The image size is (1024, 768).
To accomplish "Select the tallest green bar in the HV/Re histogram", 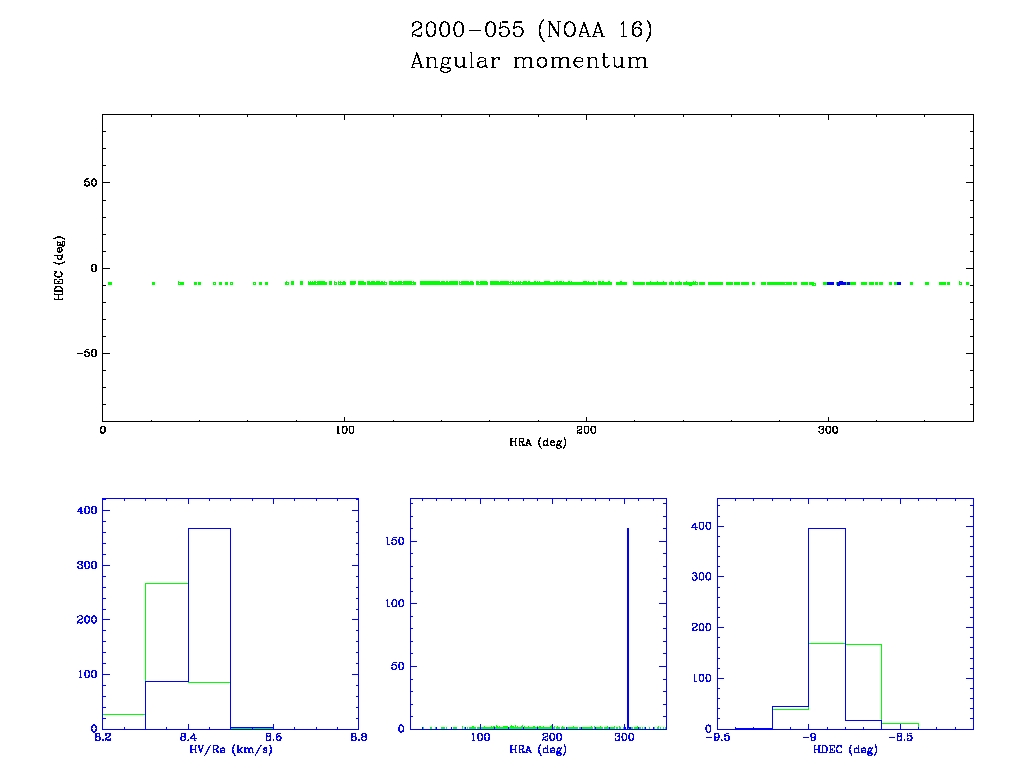I will (166, 655).
